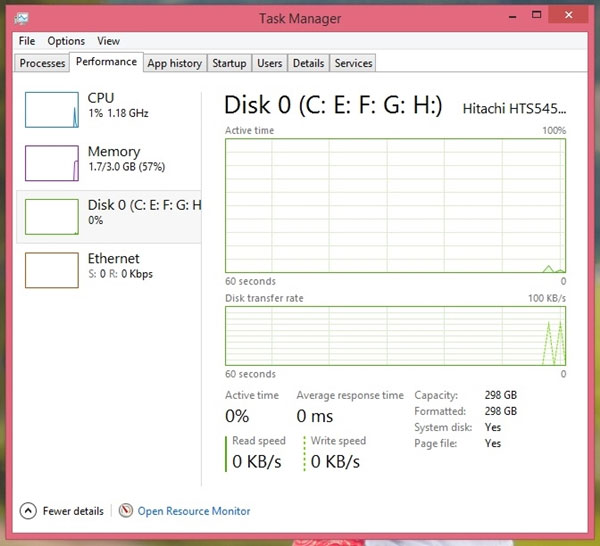Viewport: 600px width, 546px height.
Task: Select the Memory mini graph thumbnail
Action: 52,163
